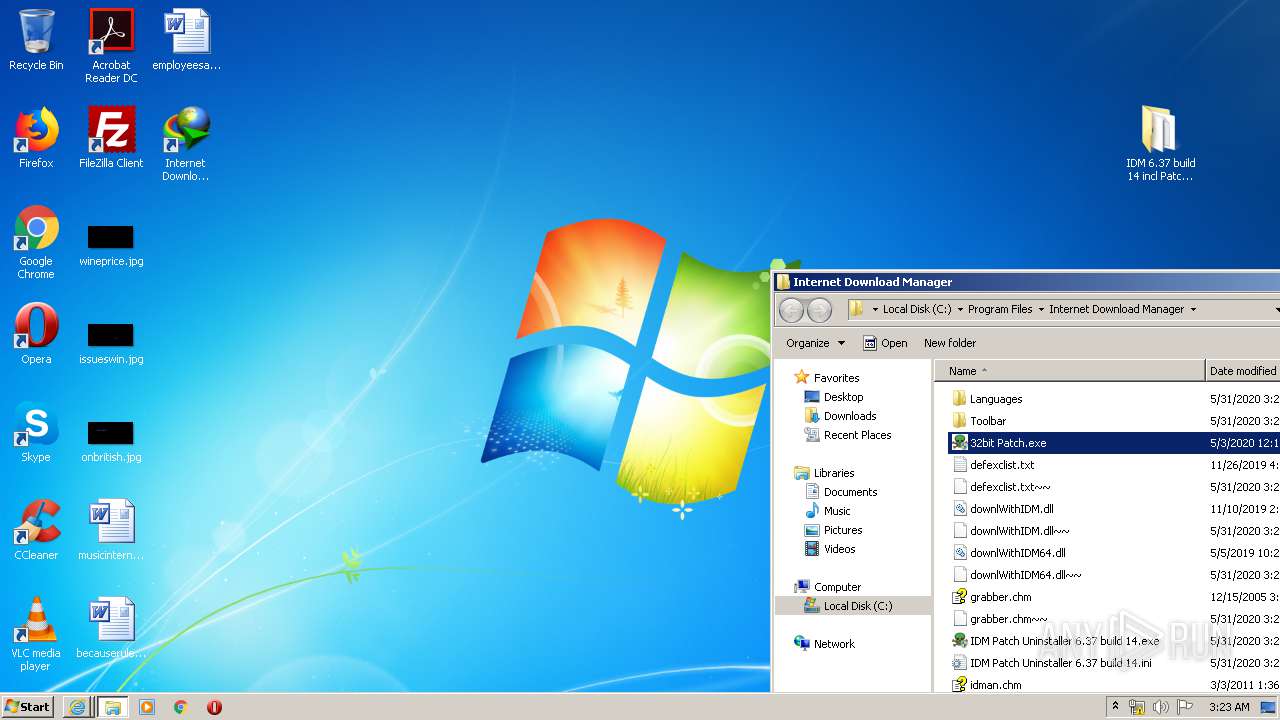1280x720 pixels.
Task: Open the Action Center flag icon
Action: tap(1185, 707)
